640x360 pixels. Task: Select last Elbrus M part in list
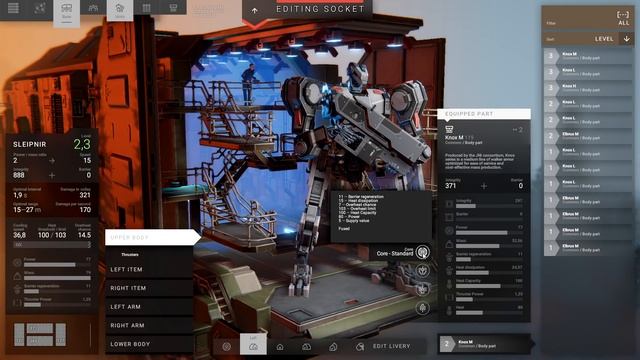[x=588, y=248]
